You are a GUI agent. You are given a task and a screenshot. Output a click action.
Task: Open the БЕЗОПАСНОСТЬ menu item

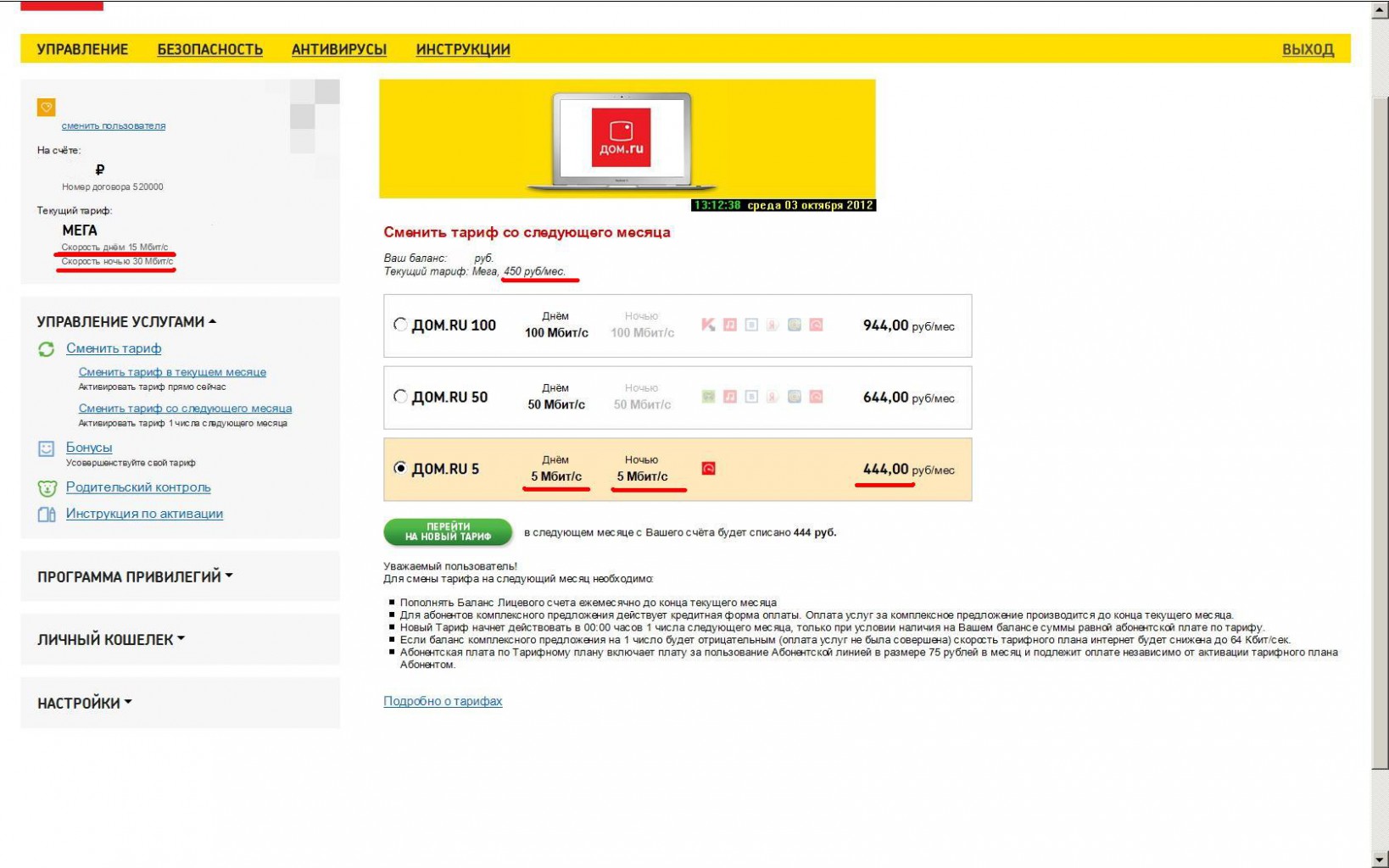(210, 49)
